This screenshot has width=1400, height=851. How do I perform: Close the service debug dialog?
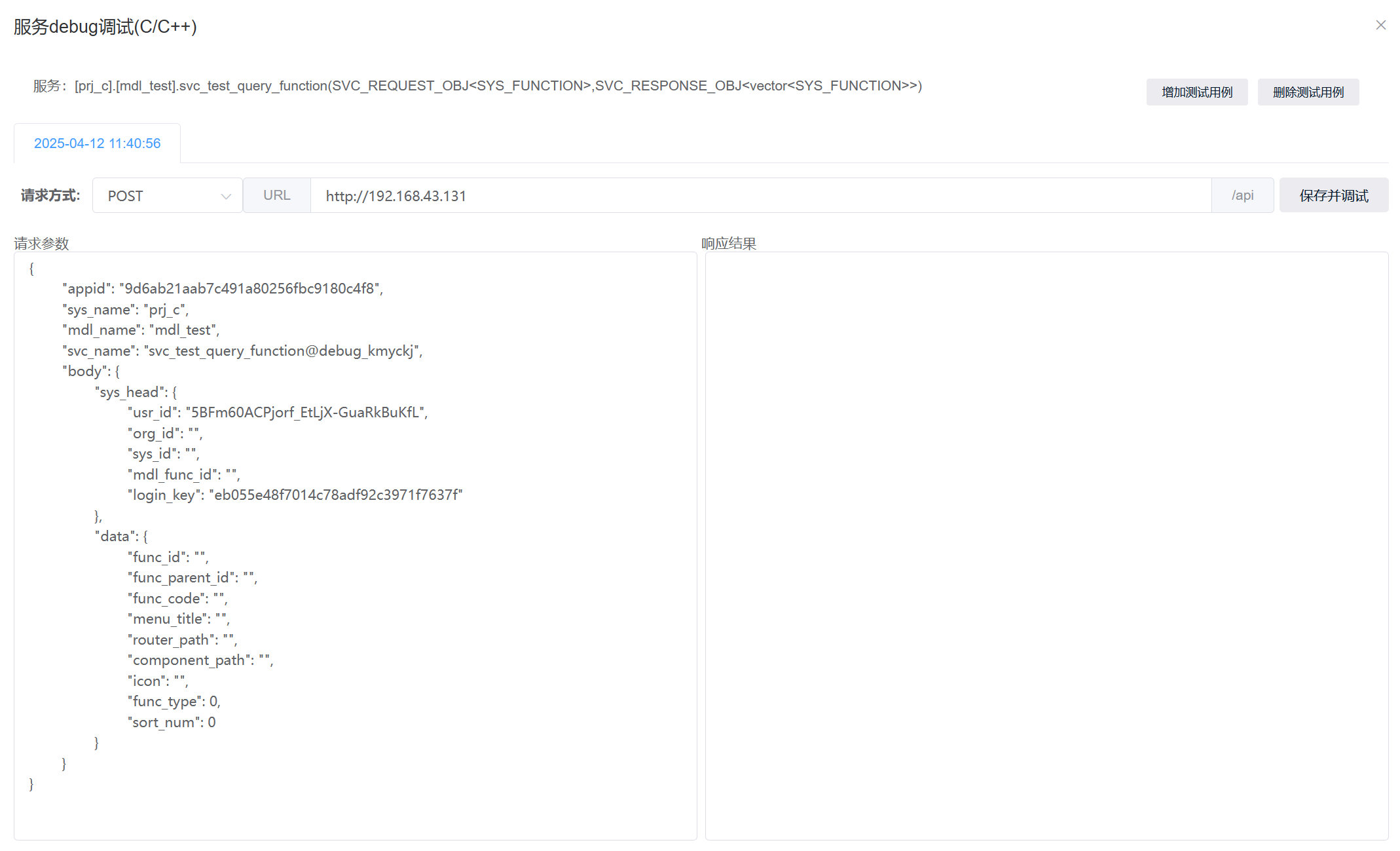click(x=1380, y=25)
